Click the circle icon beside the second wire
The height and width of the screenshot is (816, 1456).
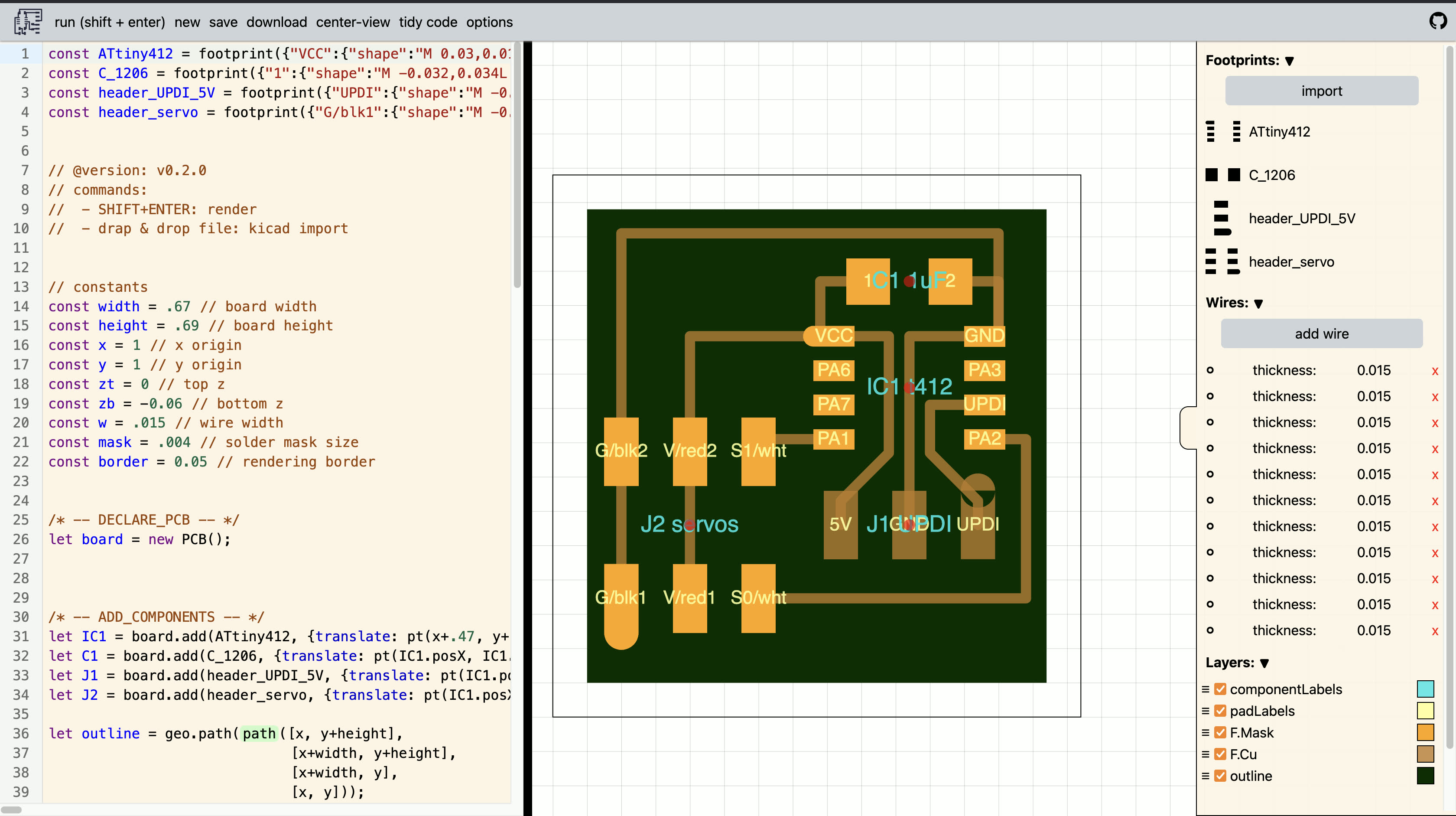[1211, 396]
